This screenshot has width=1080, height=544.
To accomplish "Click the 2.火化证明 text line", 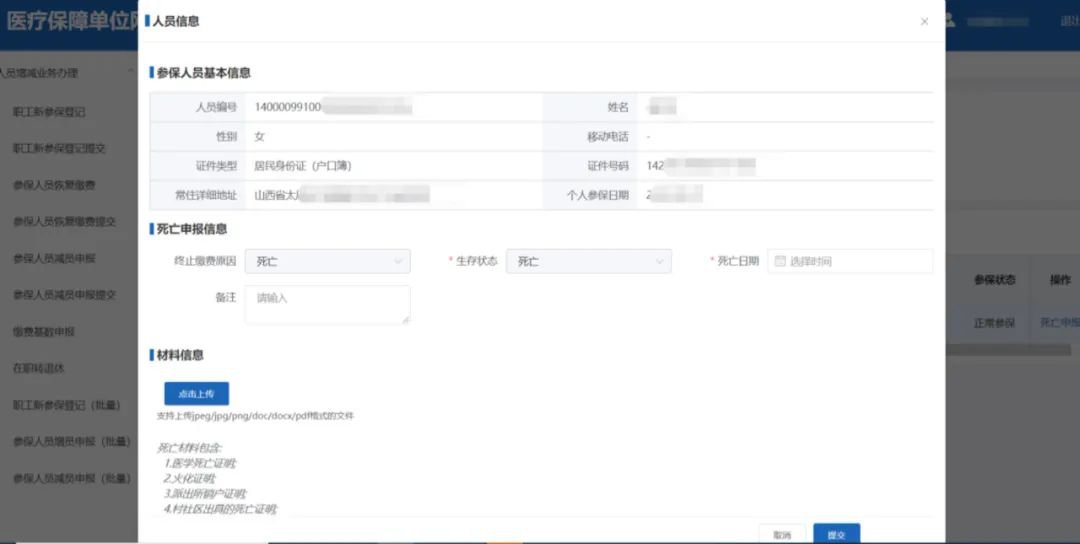I will click(x=189, y=479).
